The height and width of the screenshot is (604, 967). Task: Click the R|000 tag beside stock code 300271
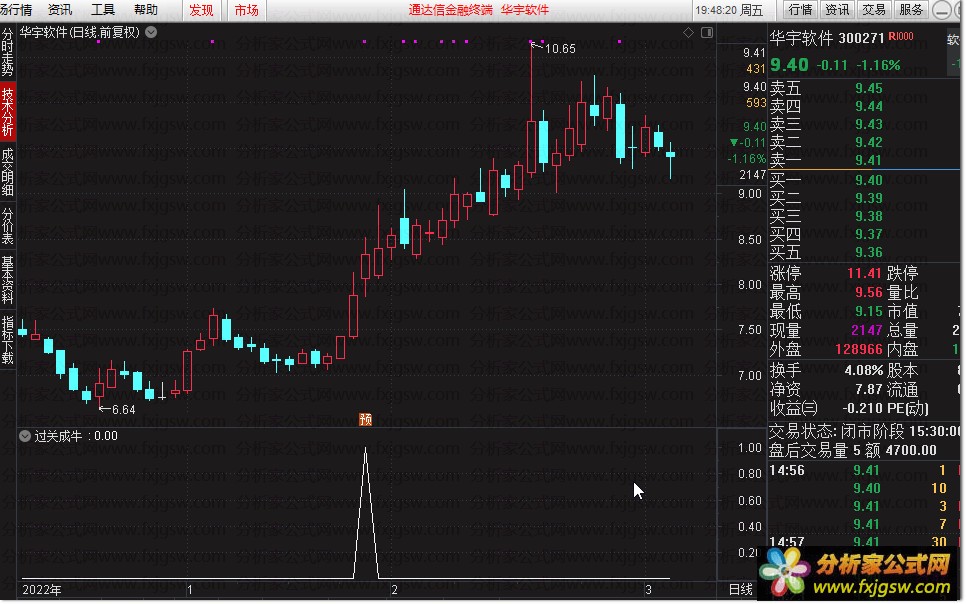901,37
